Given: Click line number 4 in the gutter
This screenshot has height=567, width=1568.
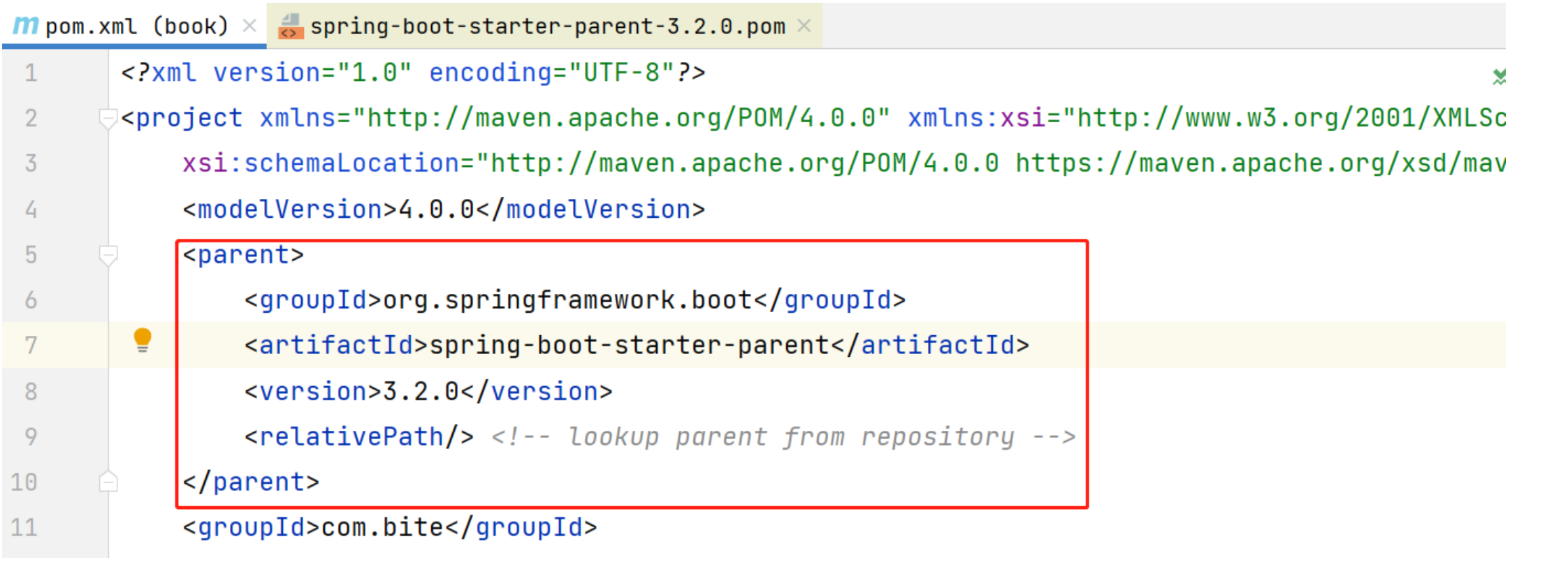Looking at the screenshot, I should tap(31, 209).
